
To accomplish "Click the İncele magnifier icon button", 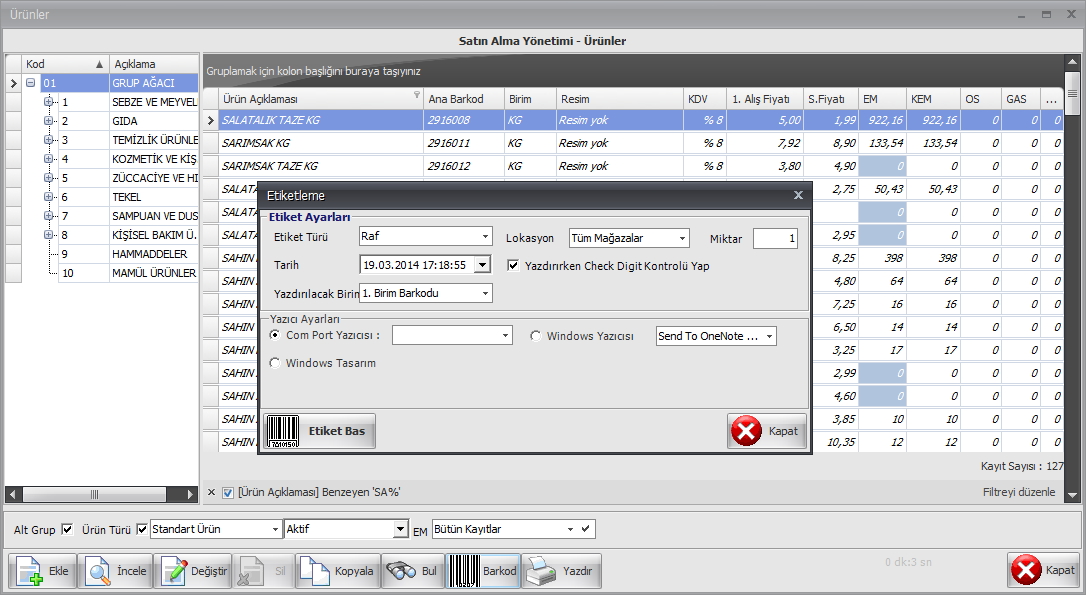I will click(x=115, y=571).
